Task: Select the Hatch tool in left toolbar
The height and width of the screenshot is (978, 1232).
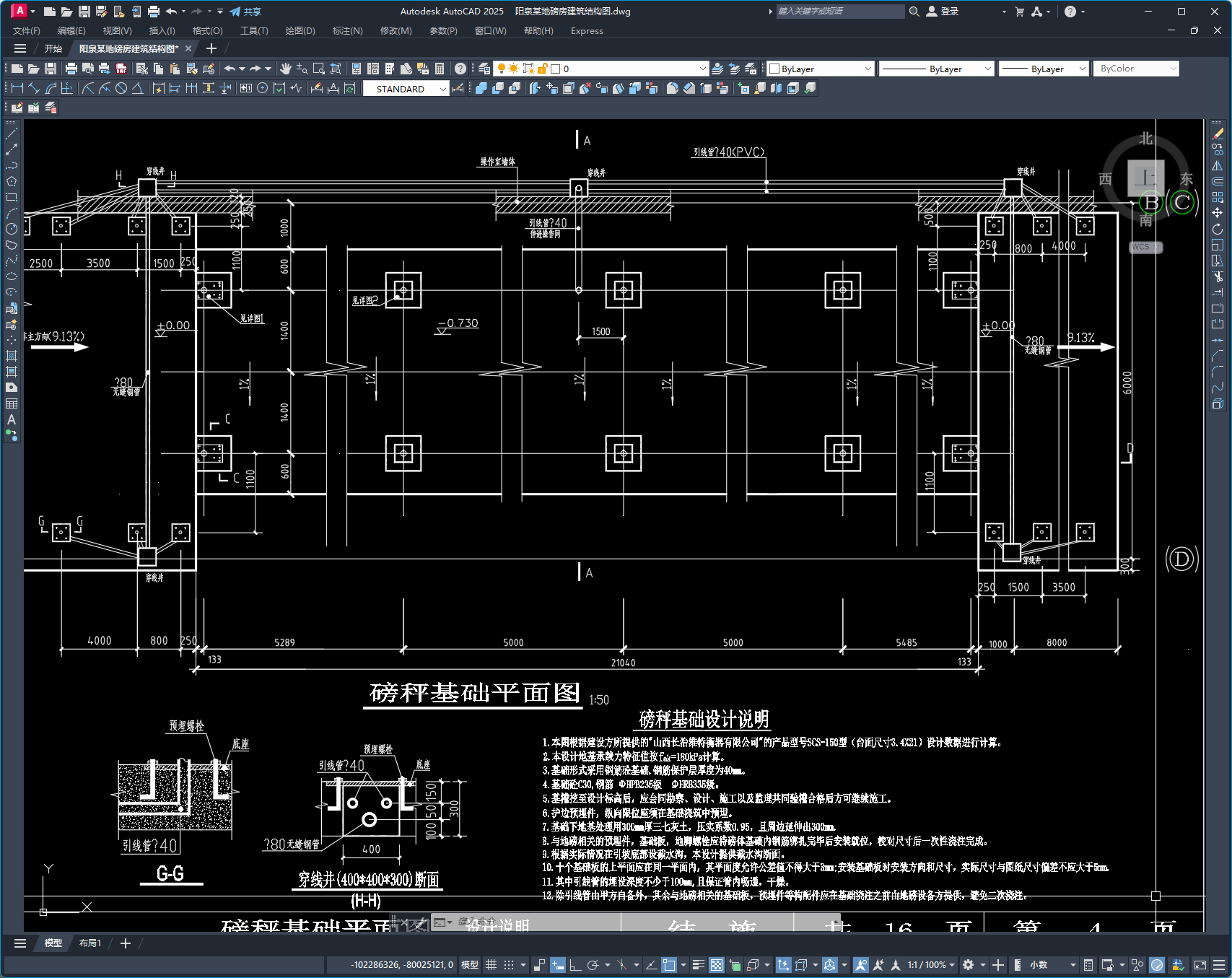Action: pyautogui.click(x=12, y=356)
